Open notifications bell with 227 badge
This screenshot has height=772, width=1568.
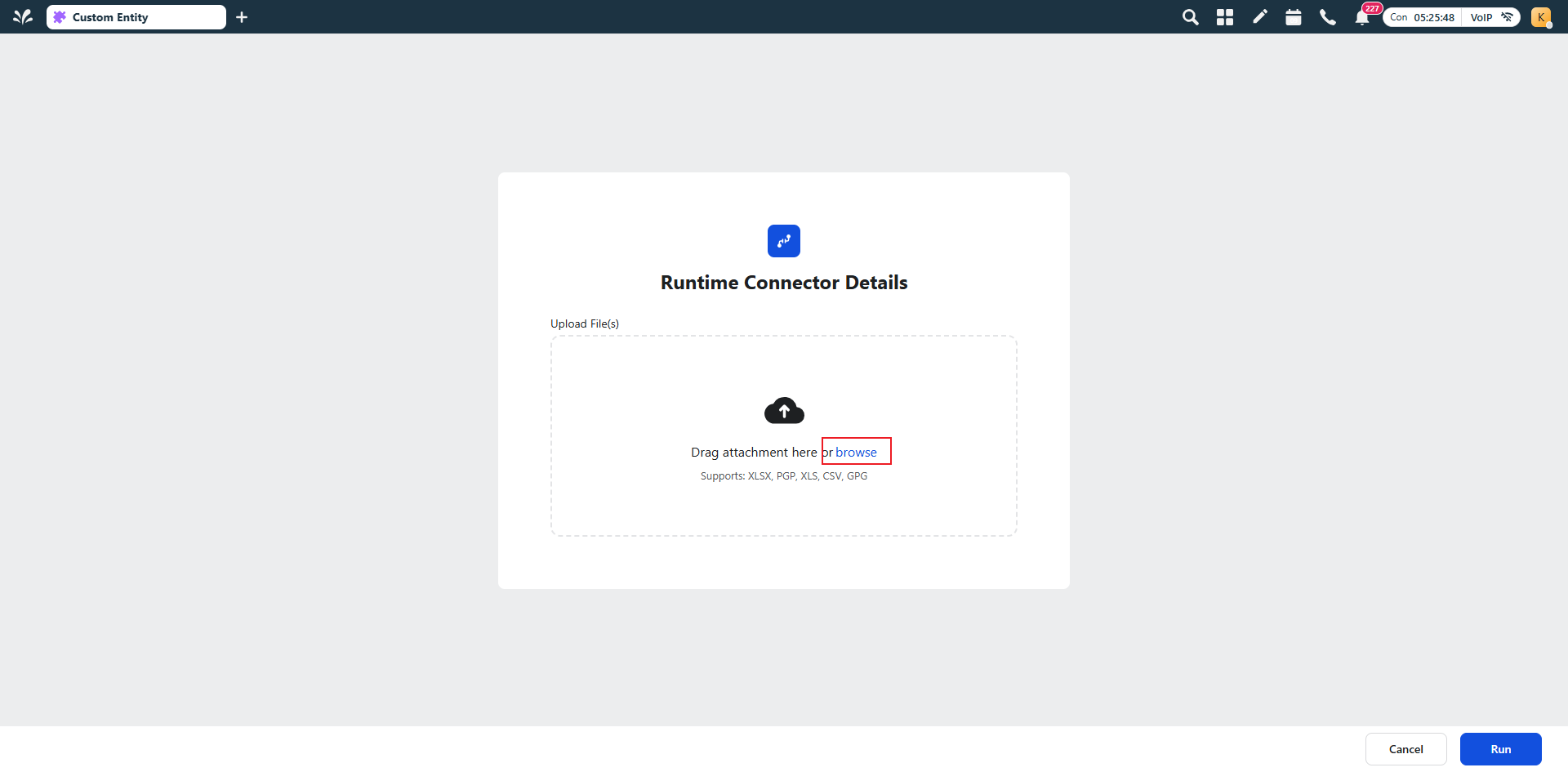(x=1362, y=16)
